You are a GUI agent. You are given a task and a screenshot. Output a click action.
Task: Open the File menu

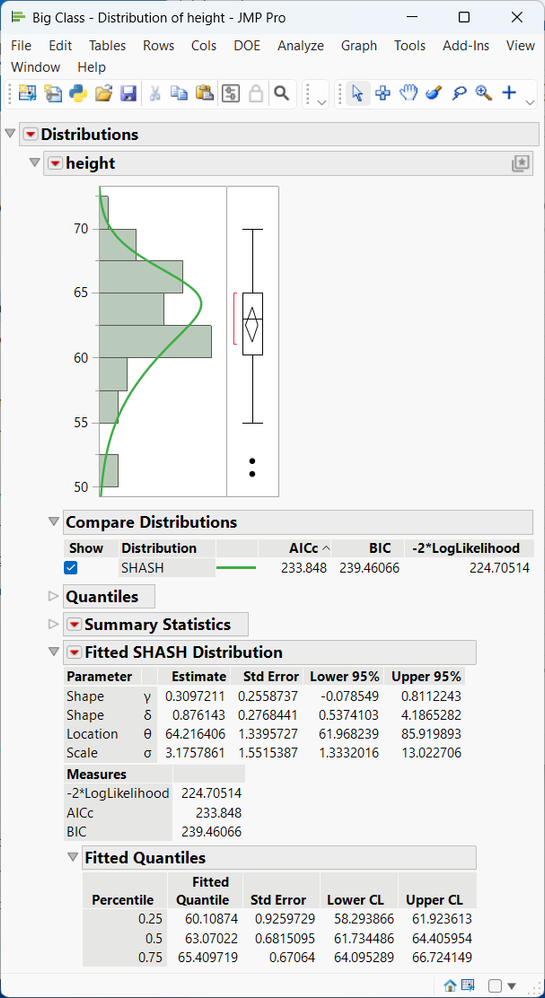(x=21, y=46)
